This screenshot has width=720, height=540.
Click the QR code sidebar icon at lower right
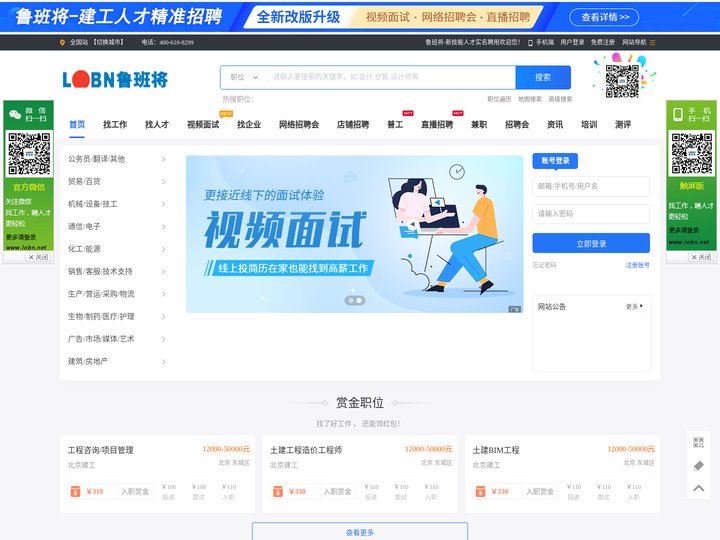point(698,442)
